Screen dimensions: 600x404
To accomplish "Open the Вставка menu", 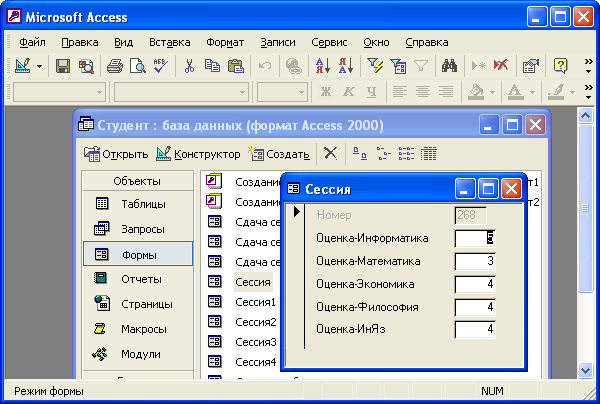I will [x=170, y=42].
